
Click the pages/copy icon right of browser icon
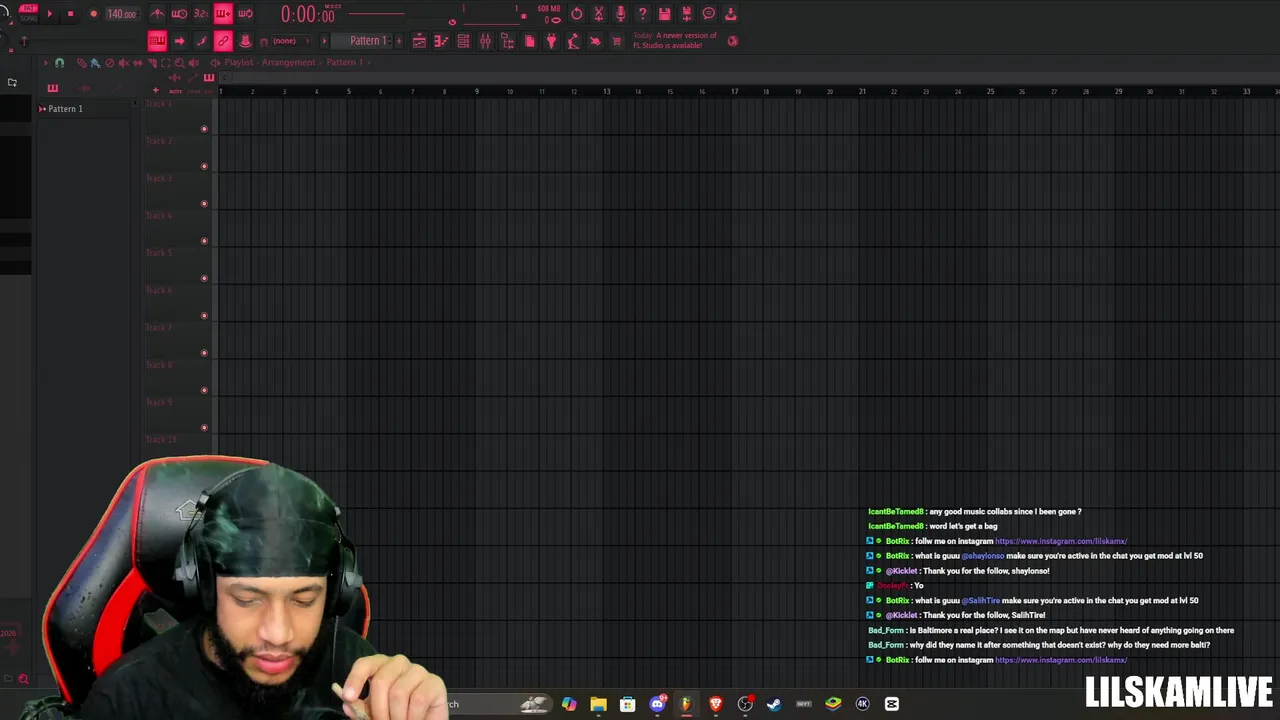pyautogui.click(x=529, y=41)
